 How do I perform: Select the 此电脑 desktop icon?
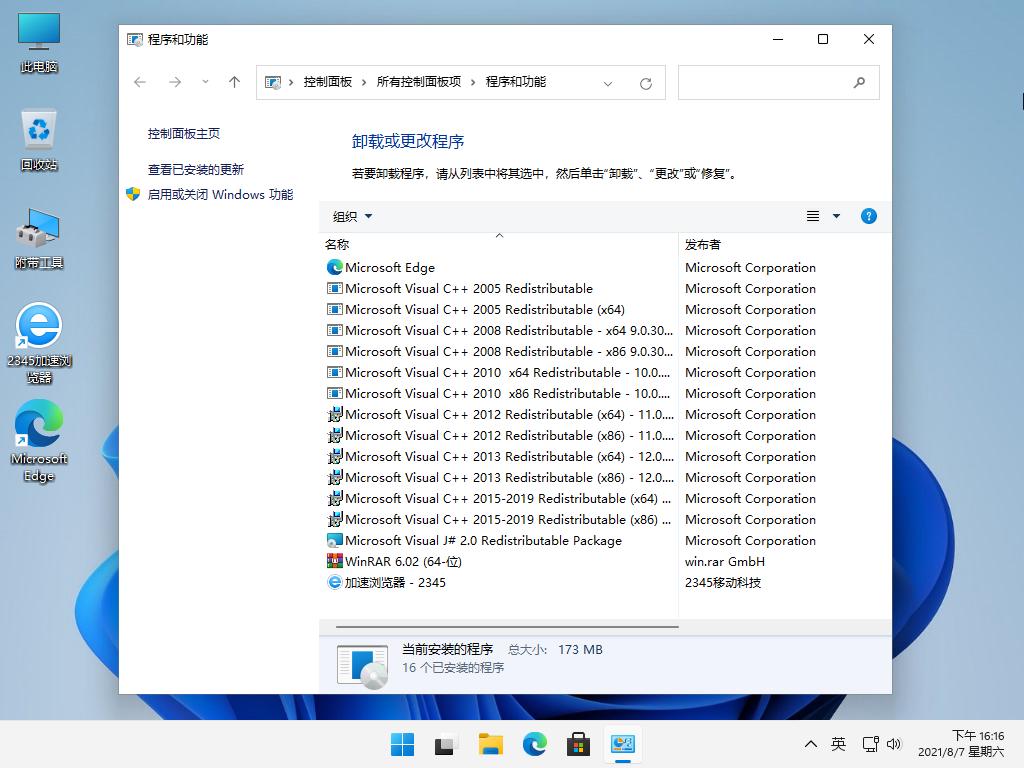click(x=39, y=42)
